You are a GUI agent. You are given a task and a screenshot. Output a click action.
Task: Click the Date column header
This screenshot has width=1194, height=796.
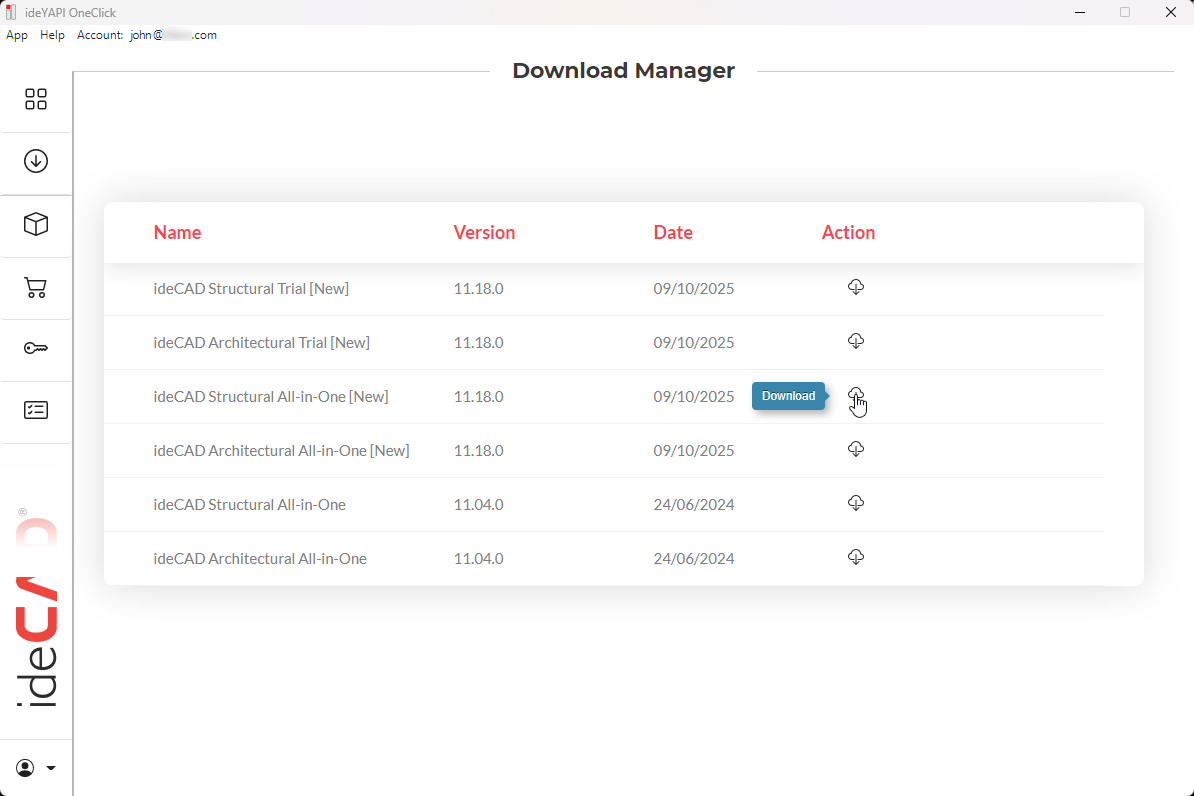(x=673, y=233)
